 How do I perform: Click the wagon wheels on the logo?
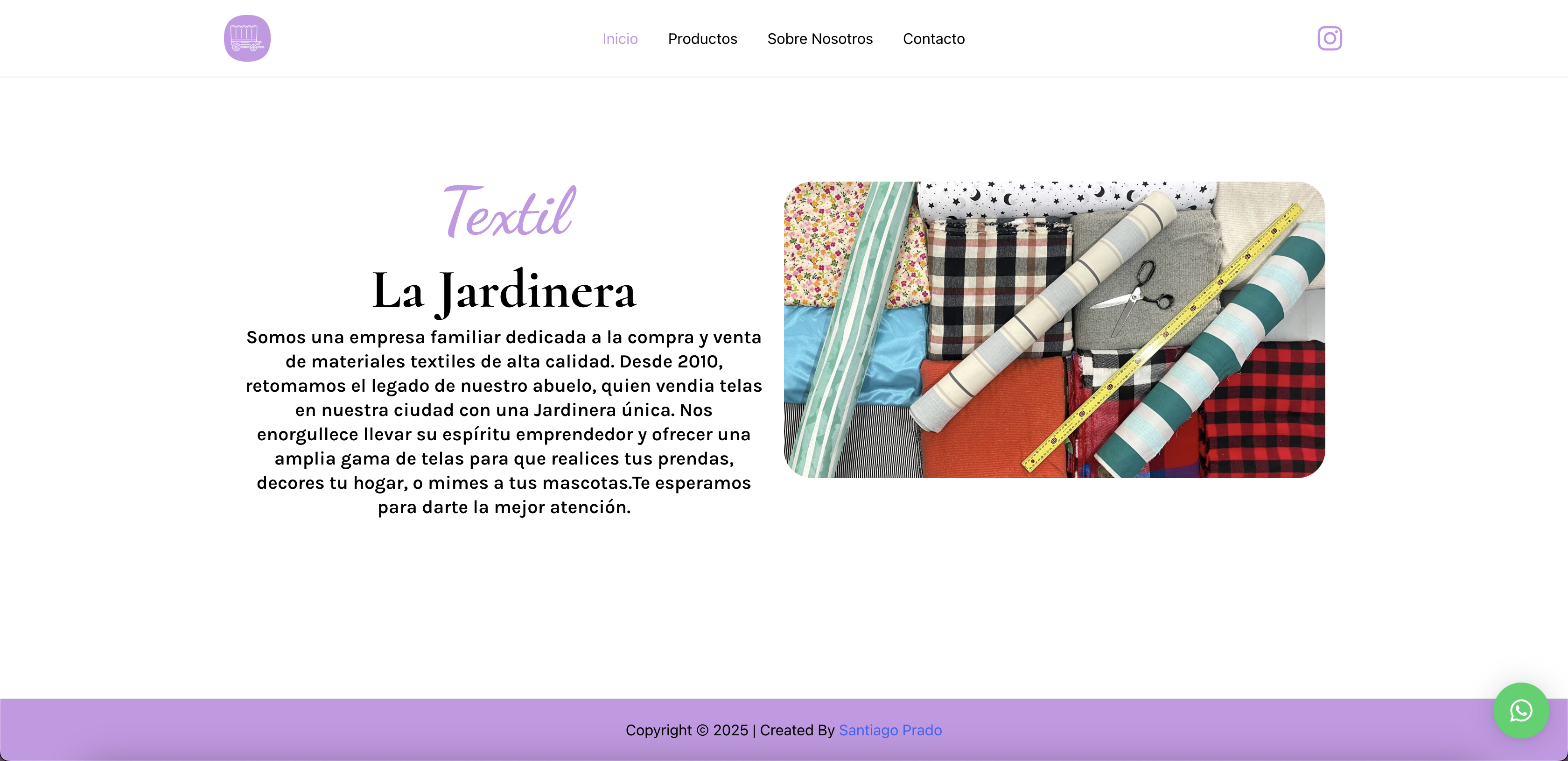tap(244, 48)
